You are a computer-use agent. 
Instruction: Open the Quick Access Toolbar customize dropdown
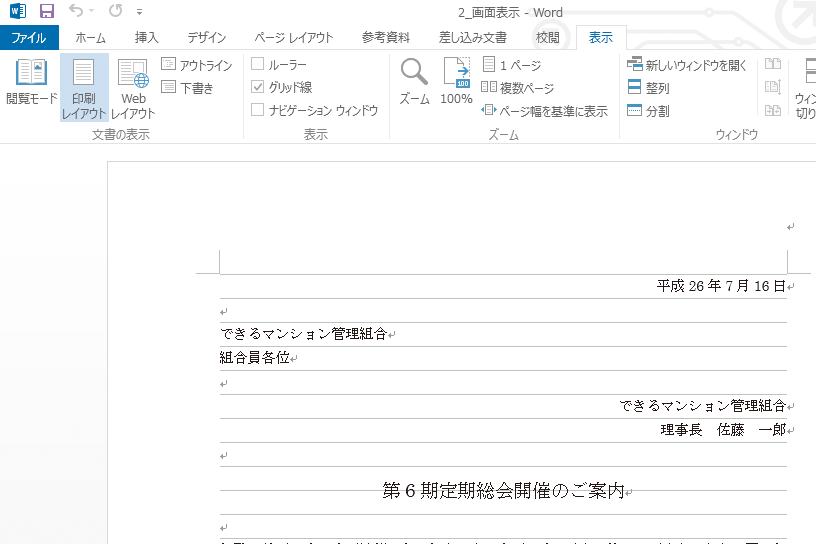pos(139,11)
